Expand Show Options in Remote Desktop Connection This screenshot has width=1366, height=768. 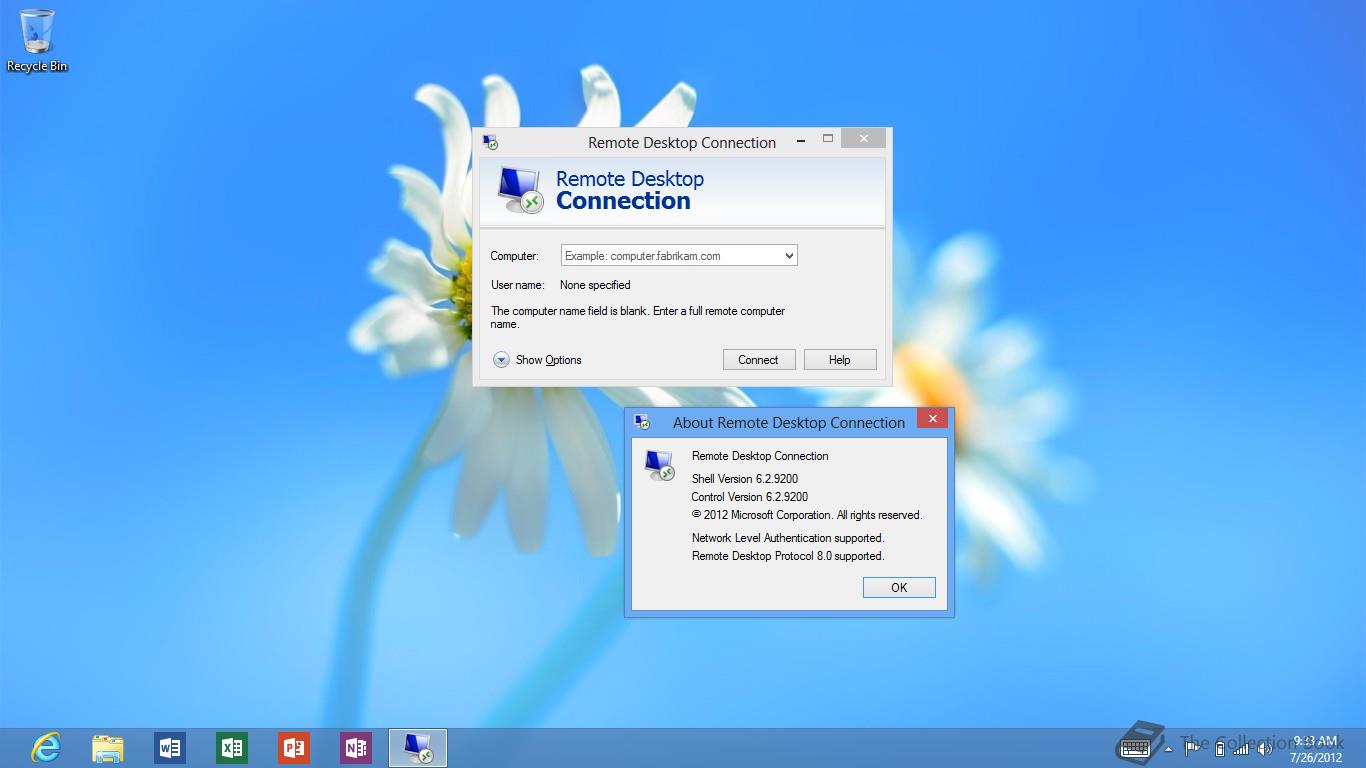click(538, 360)
